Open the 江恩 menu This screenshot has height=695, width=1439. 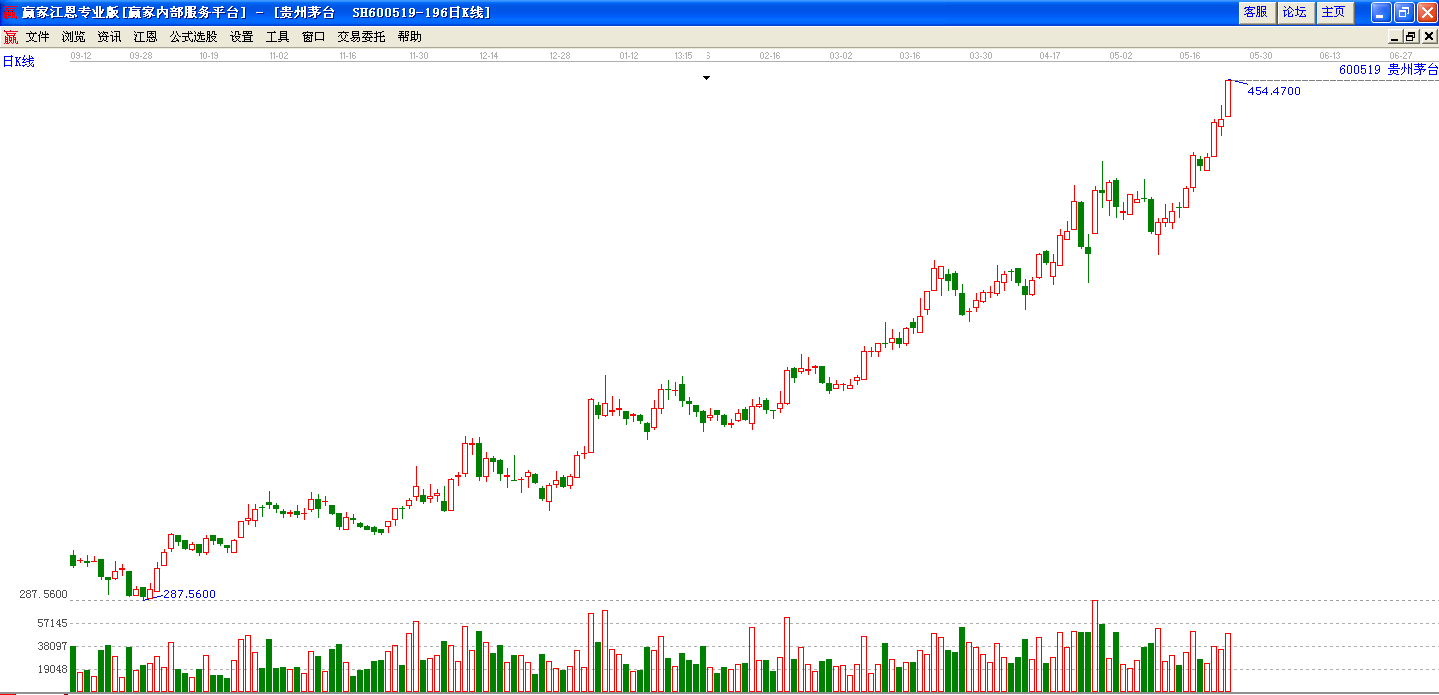coord(145,37)
